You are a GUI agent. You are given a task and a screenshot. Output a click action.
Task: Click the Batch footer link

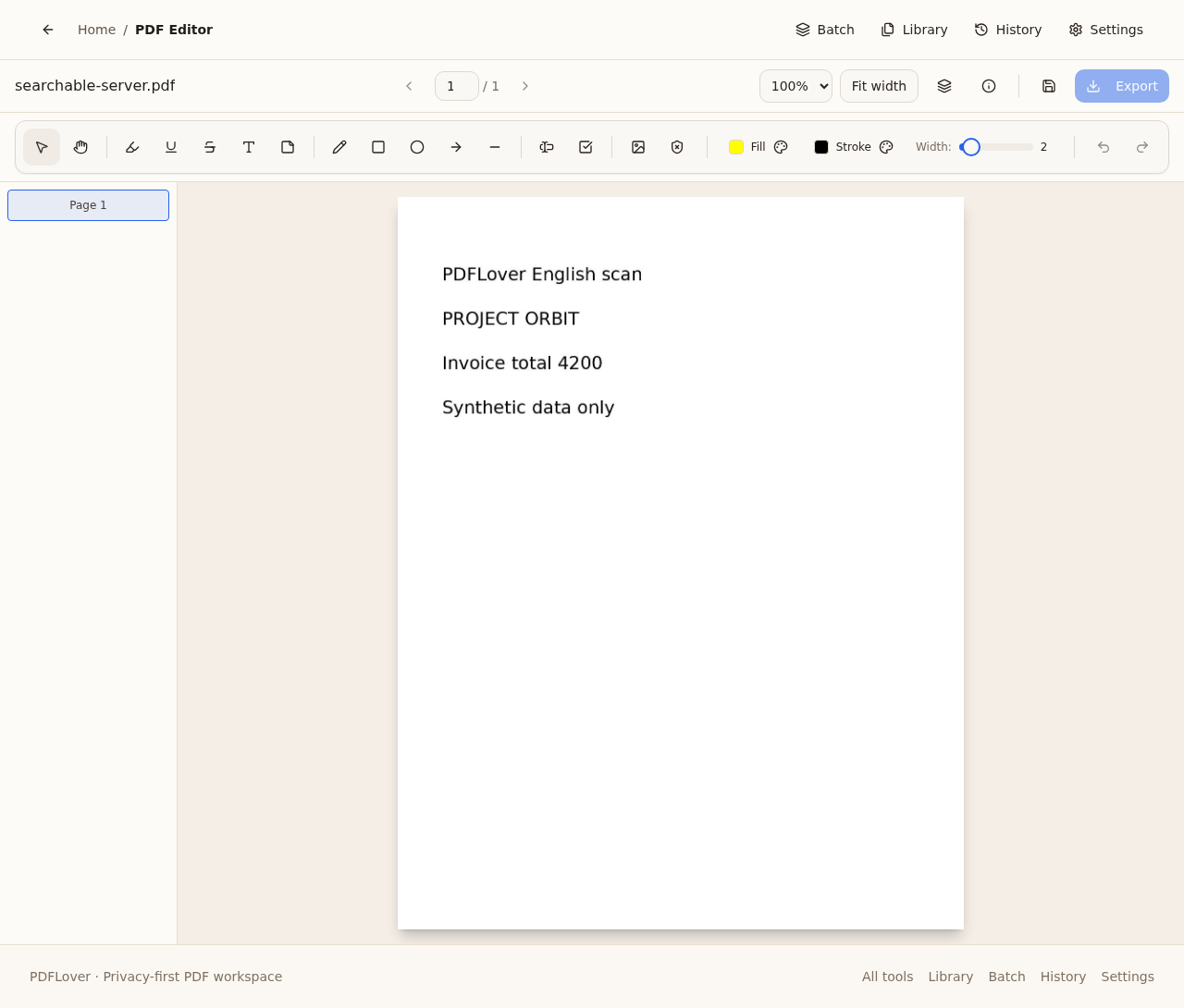pos(1006,977)
